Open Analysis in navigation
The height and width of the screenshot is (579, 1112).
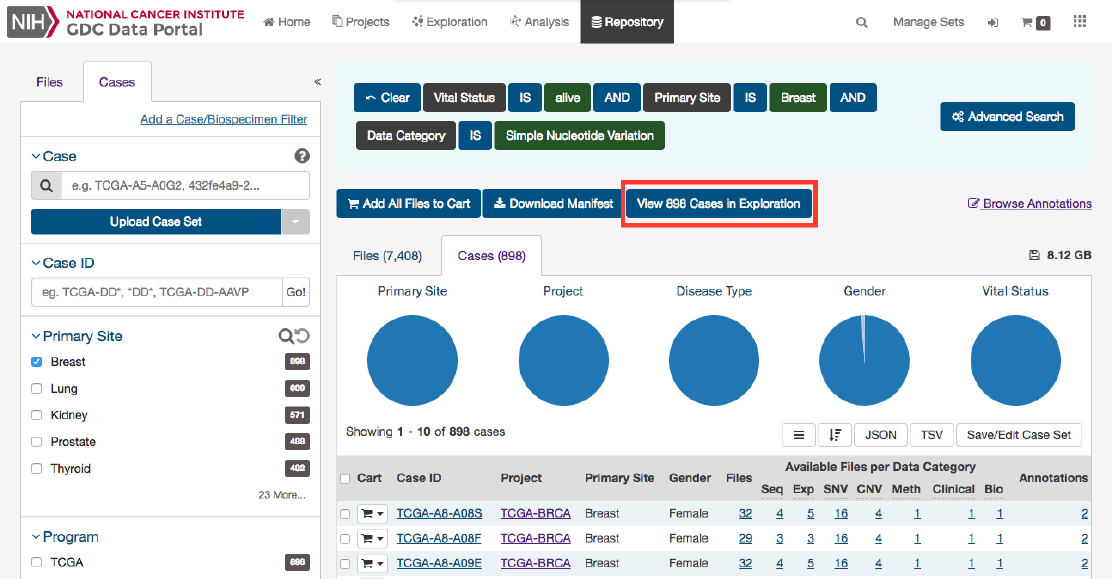540,22
